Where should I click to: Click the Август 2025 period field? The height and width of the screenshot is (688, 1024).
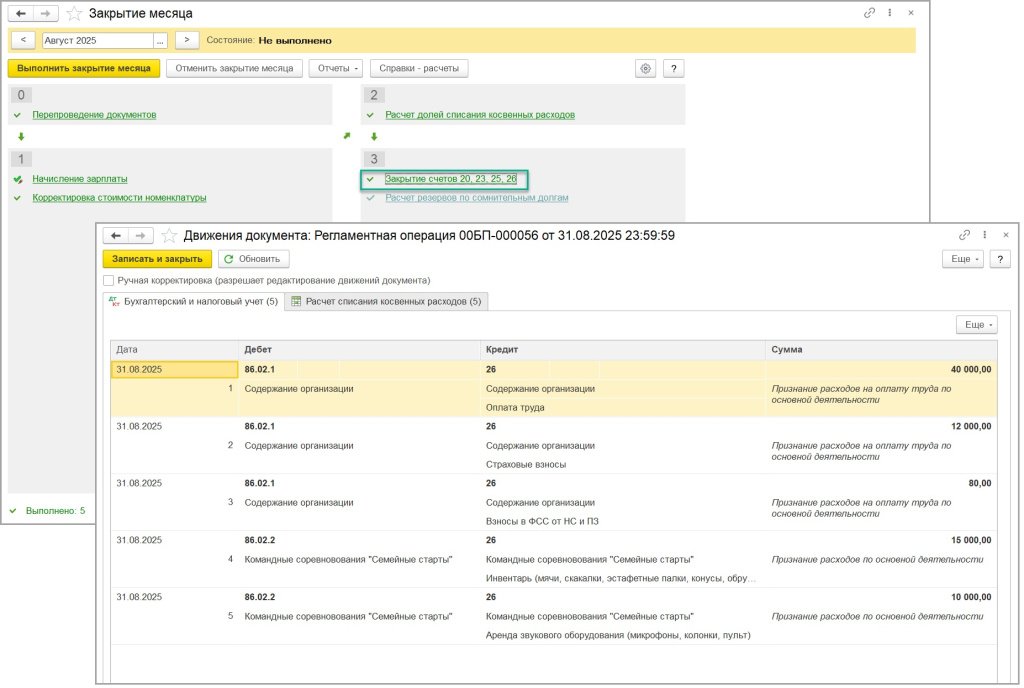(97, 40)
